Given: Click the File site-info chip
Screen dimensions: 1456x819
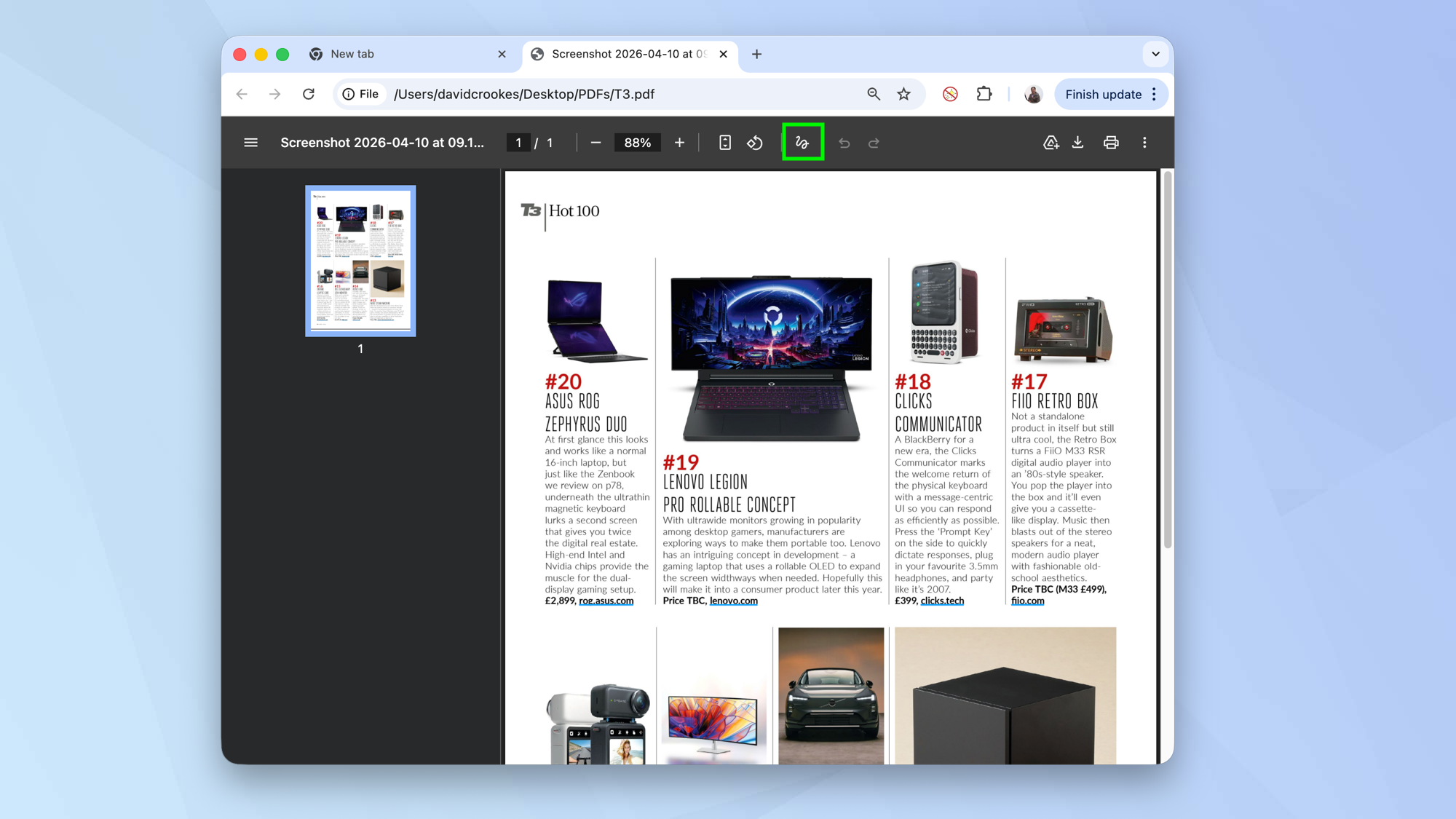Looking at the screenshot, I should coord(360,94).
